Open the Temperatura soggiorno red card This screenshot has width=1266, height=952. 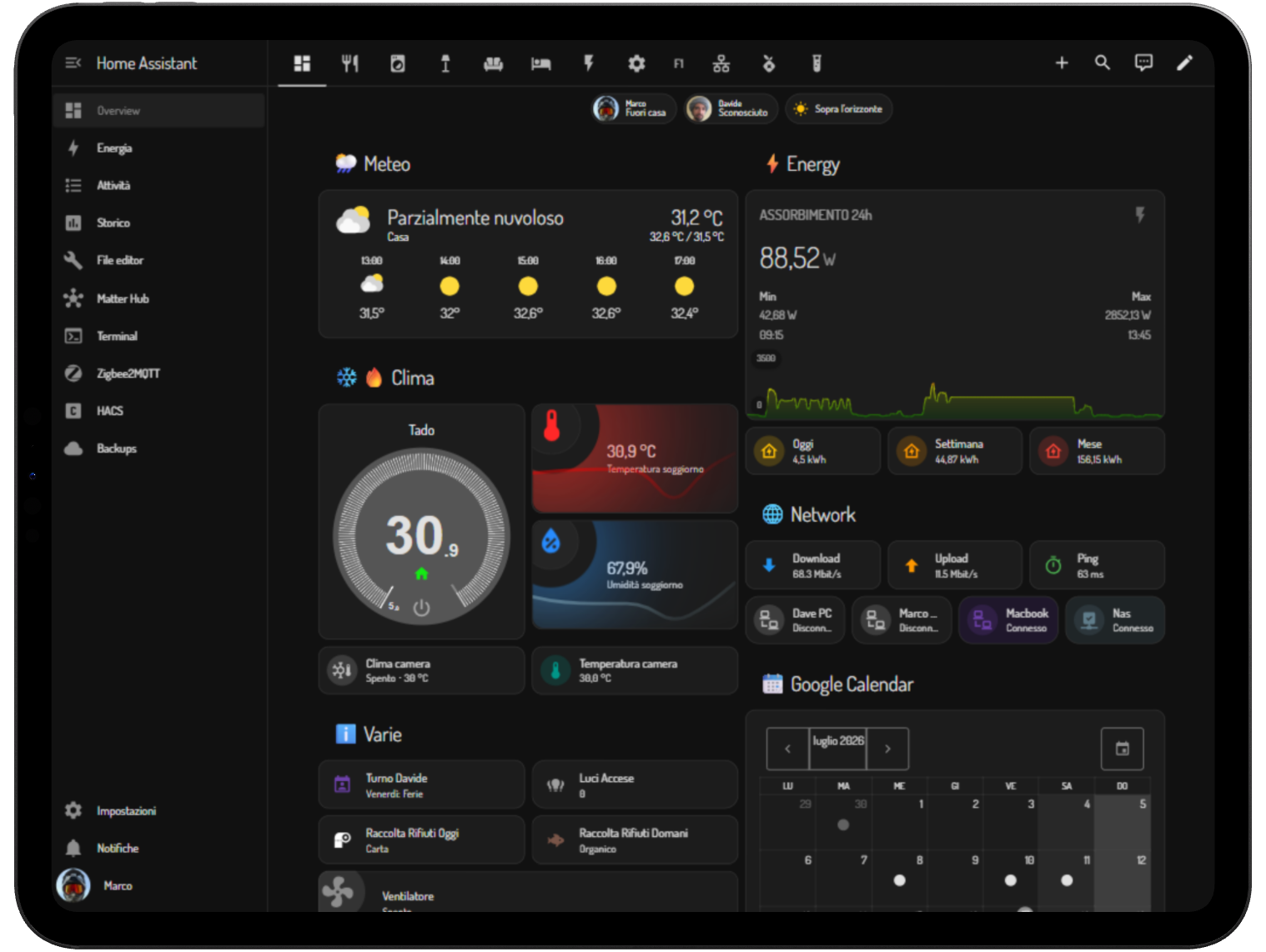(x=635, y=458)
